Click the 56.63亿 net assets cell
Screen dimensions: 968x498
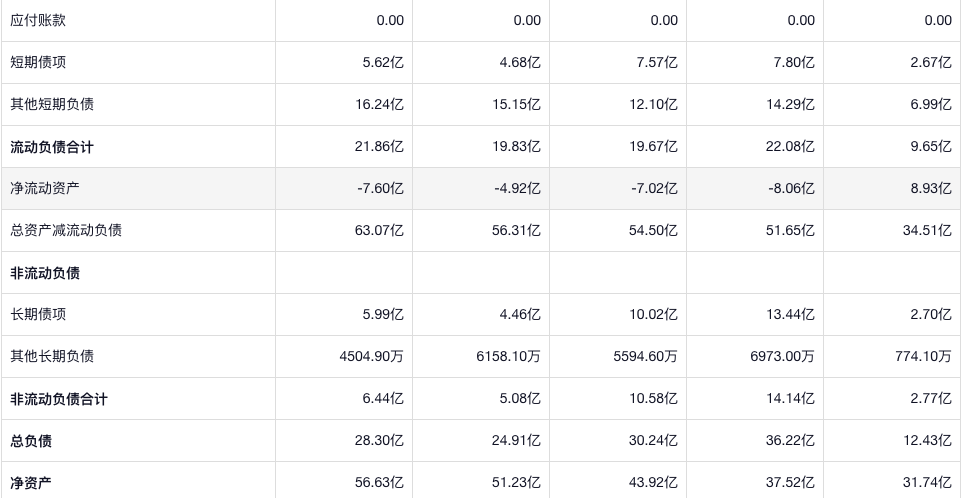tap(383, 483)
